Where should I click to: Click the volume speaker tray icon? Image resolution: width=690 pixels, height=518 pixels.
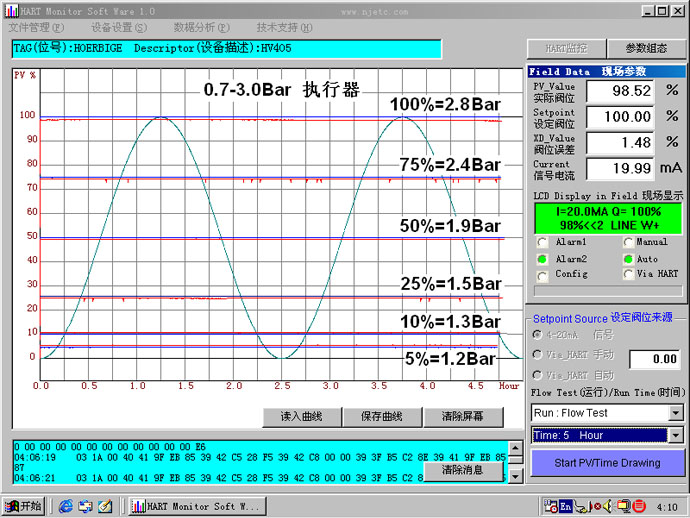607,507
